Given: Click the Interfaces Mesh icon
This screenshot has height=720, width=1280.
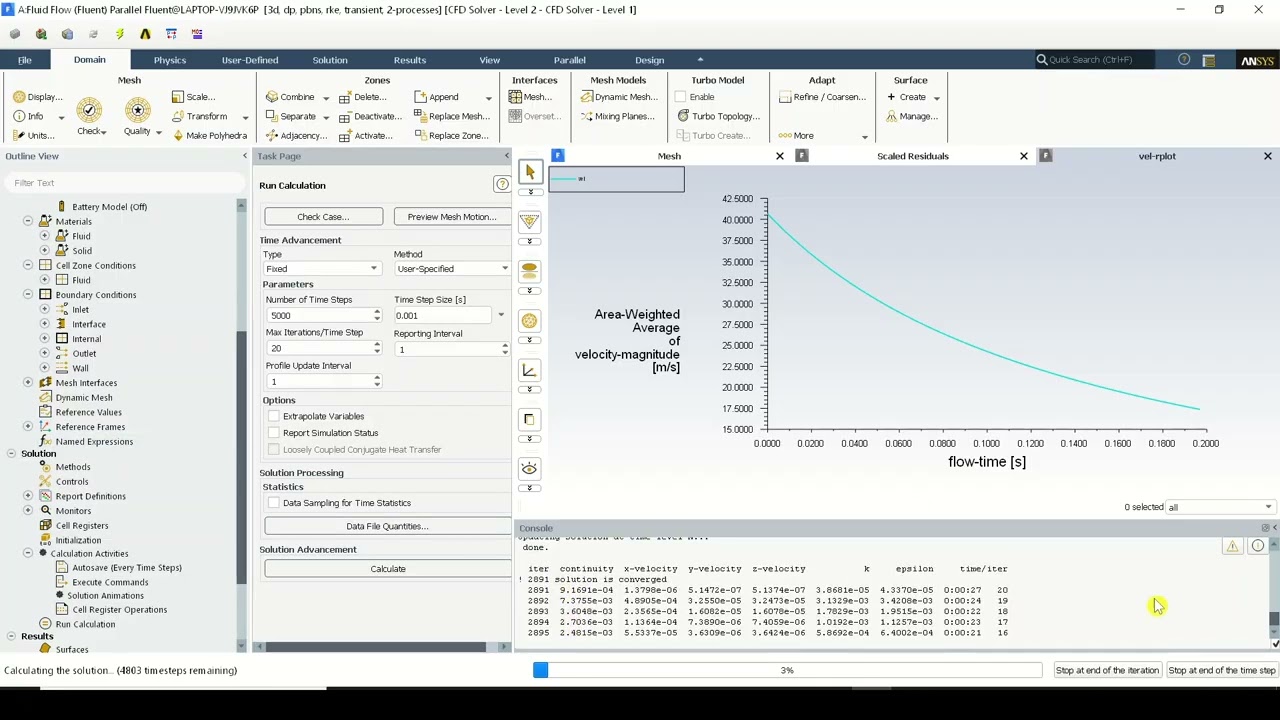Looking at the screenshot, I should 515,97.
